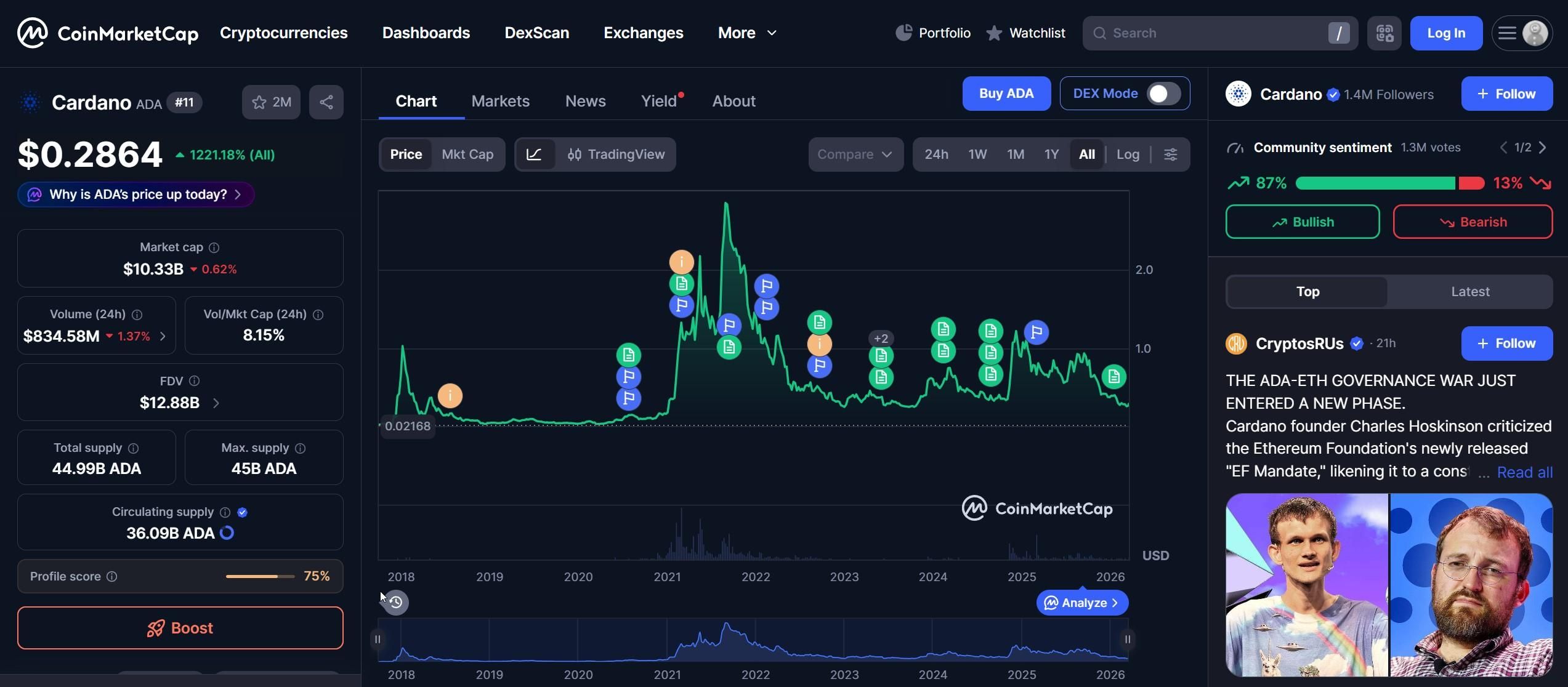Open the Latest posts tab

pyautogui.click(x=1470, y=292)
